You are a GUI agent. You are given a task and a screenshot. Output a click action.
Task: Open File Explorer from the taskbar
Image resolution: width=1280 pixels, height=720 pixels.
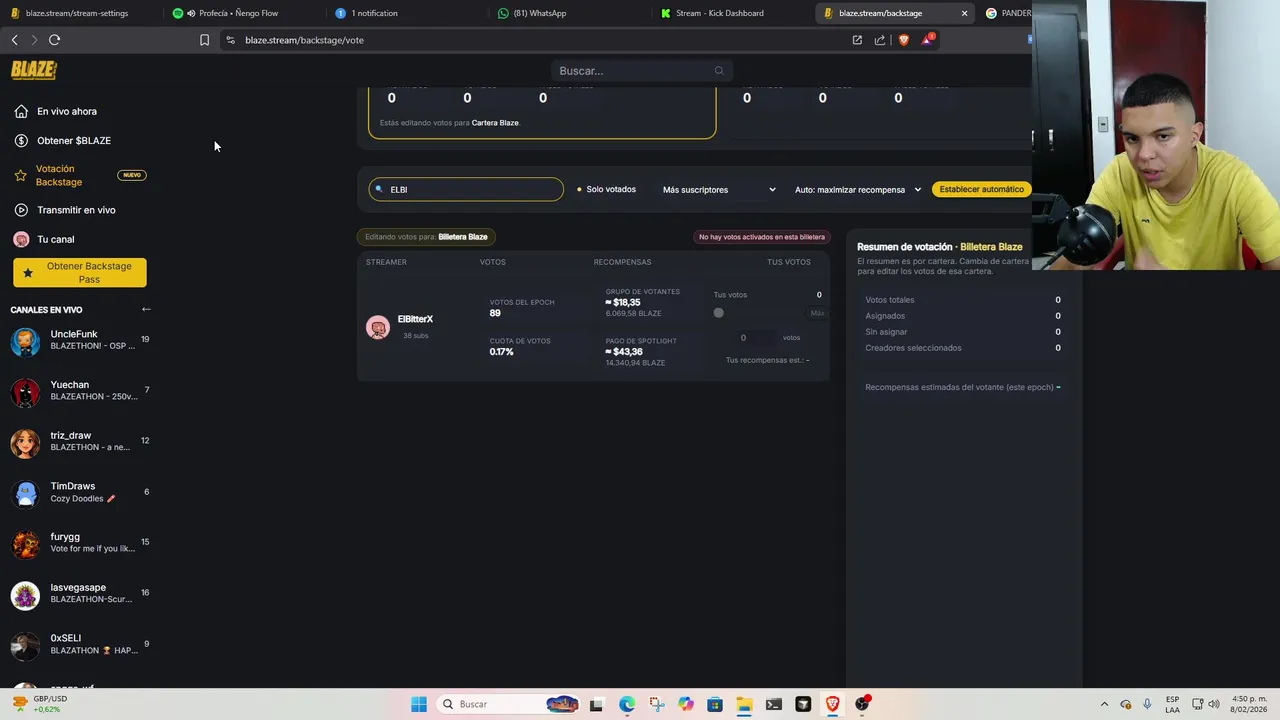point(744,704)
